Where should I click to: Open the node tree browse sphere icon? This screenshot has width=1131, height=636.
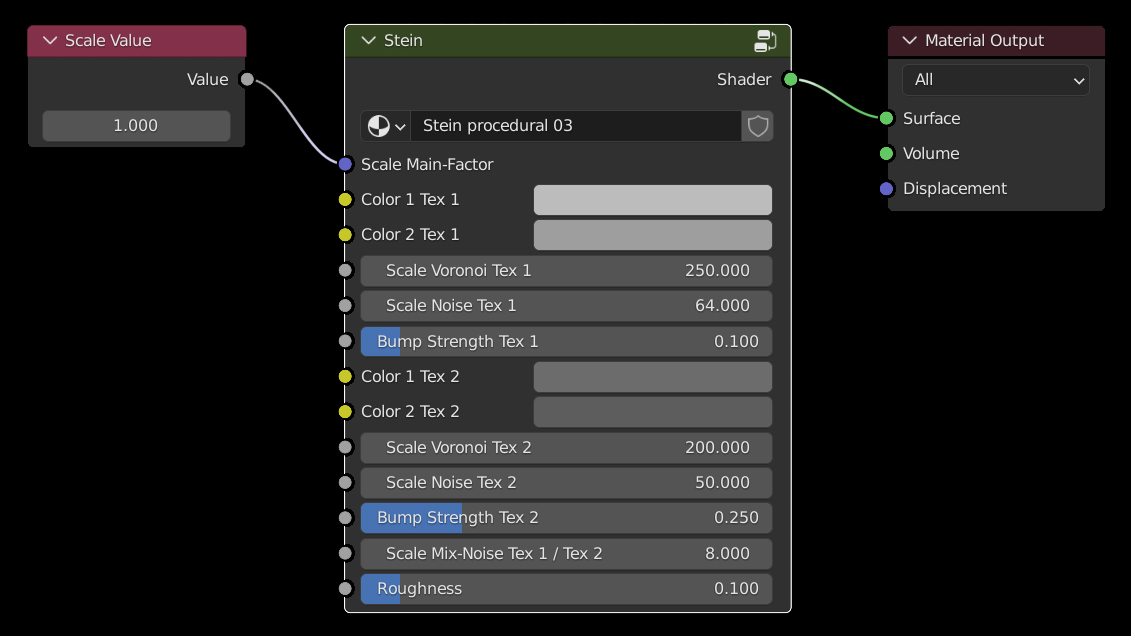tap(386, 126)
